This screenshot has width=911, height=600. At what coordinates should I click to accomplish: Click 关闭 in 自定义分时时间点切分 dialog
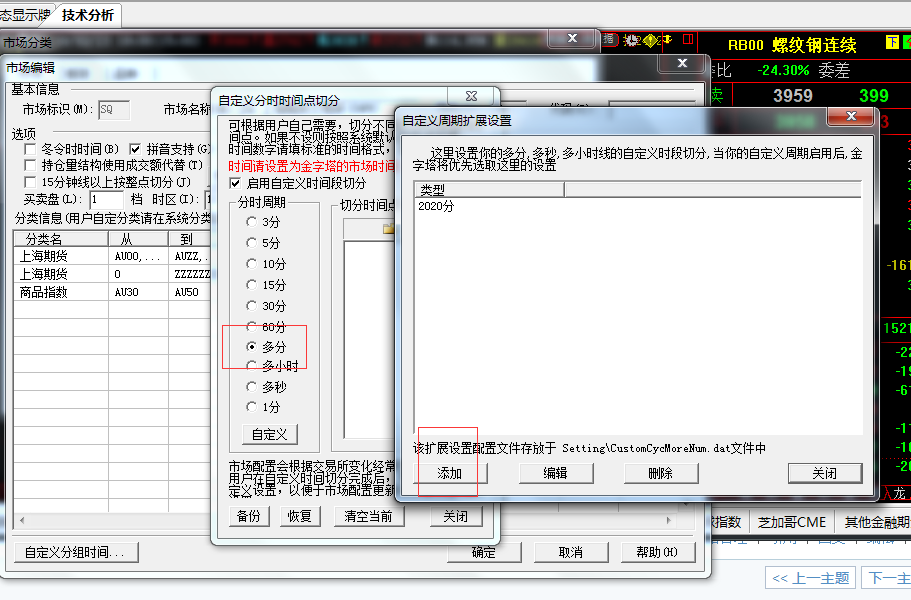(456, 516)
